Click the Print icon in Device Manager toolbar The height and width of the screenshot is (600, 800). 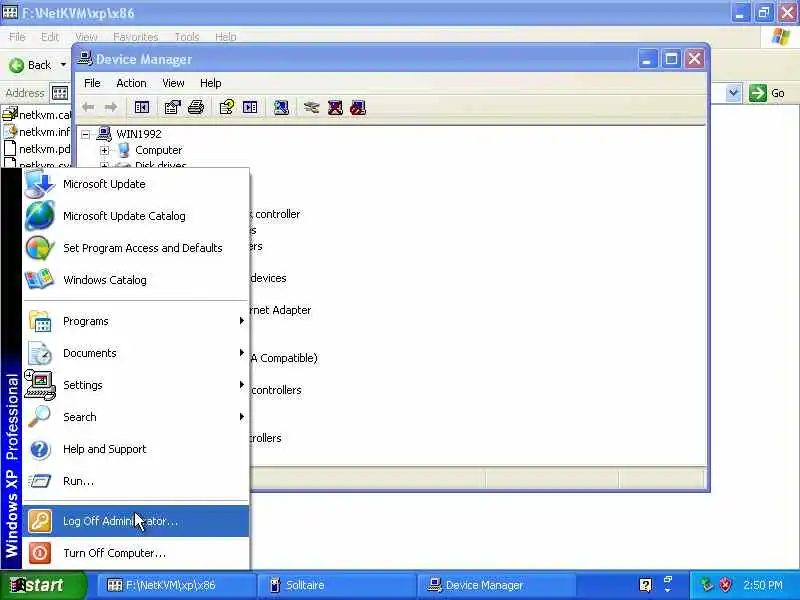(x=196, y=107)
